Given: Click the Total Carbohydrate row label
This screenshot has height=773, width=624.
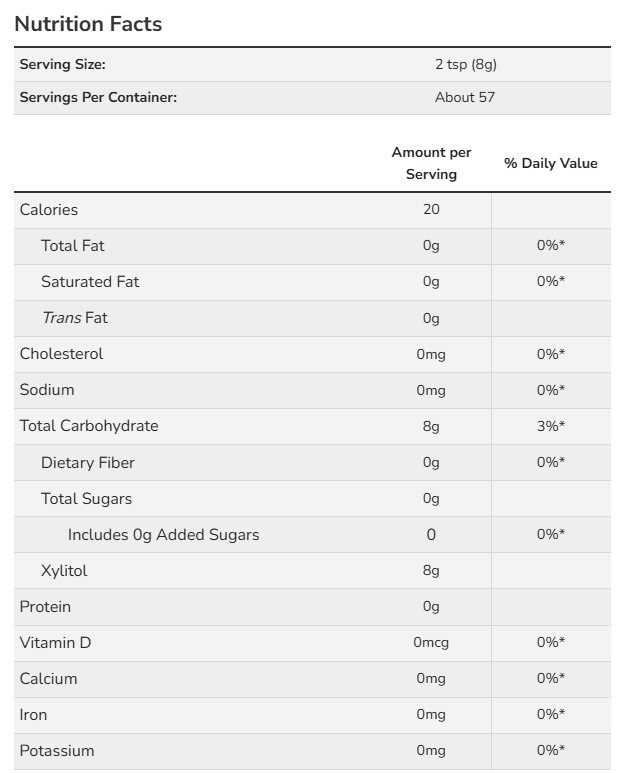Looking at the screenshot, I should (89, 426).
